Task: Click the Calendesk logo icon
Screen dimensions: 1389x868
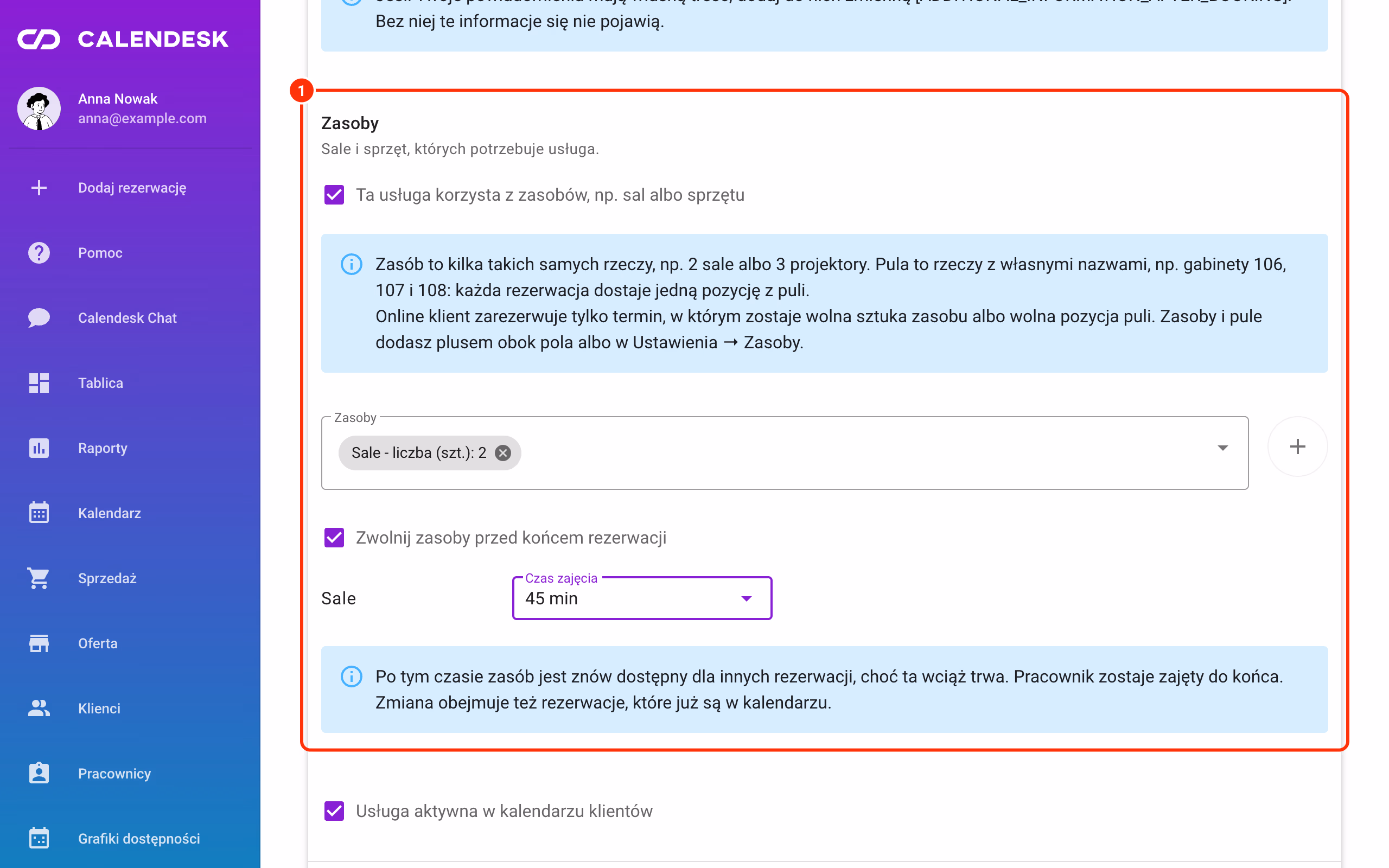Action: 39,40
